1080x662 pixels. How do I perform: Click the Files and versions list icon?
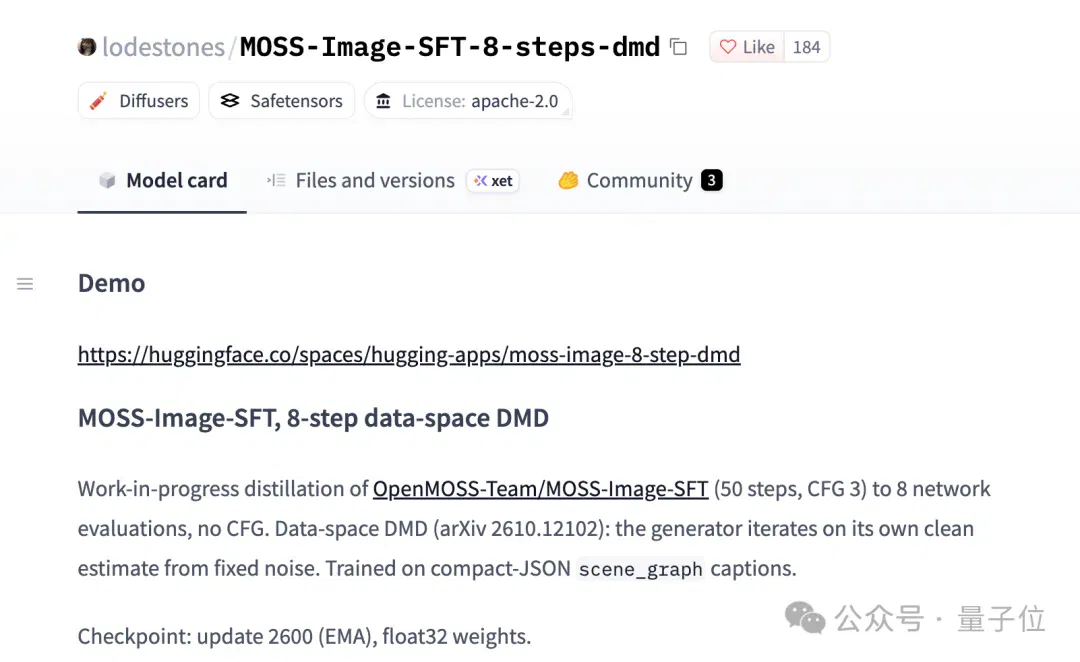click(276, 180)
